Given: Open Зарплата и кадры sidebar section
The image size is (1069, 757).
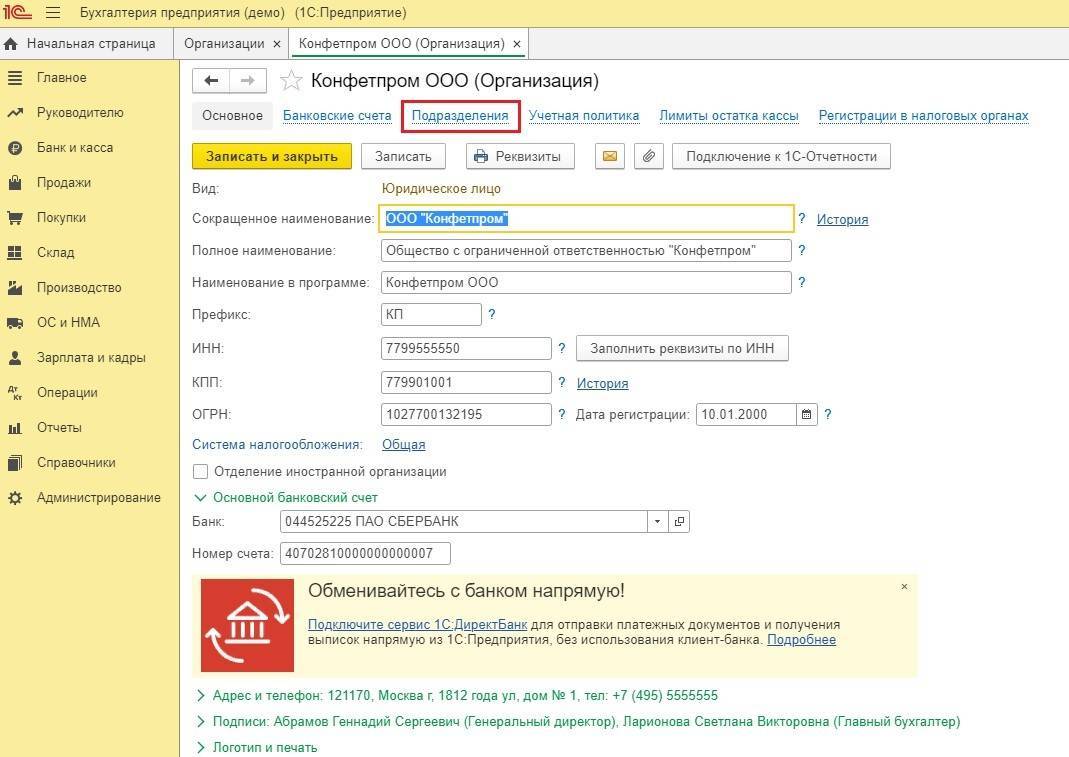Looking at the screenshot, I should (x=90, y=358).
